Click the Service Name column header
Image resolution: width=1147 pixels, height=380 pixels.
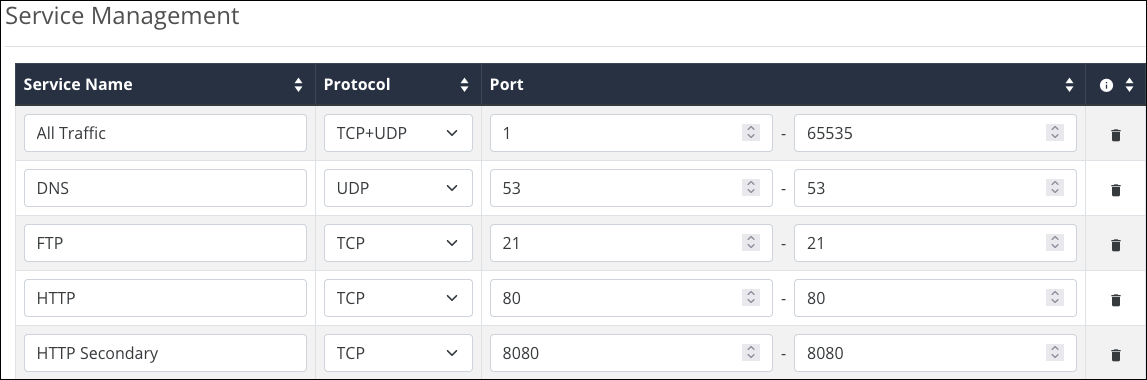(78, 84)
